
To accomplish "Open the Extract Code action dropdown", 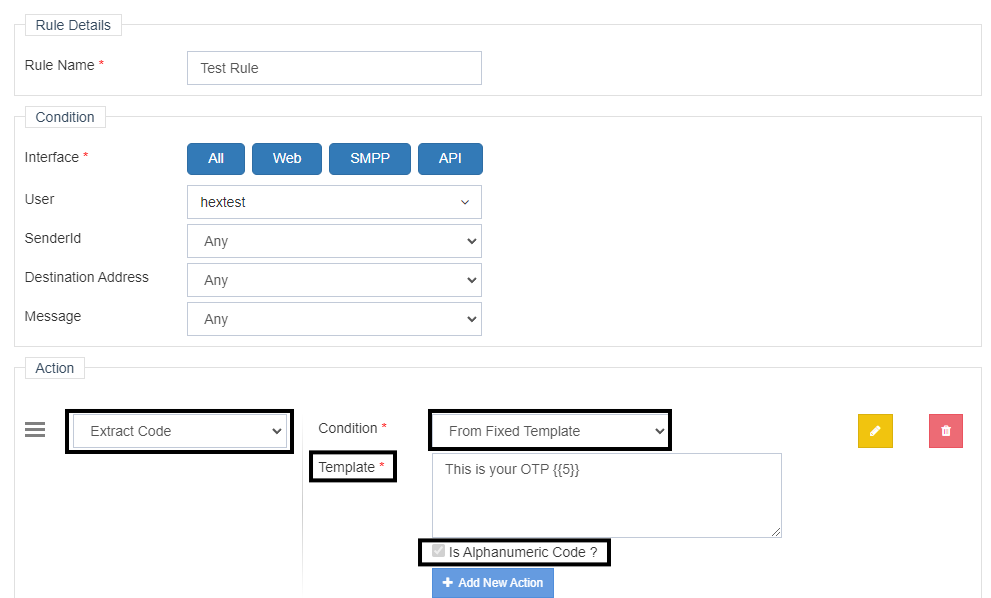I will [179, 431].
